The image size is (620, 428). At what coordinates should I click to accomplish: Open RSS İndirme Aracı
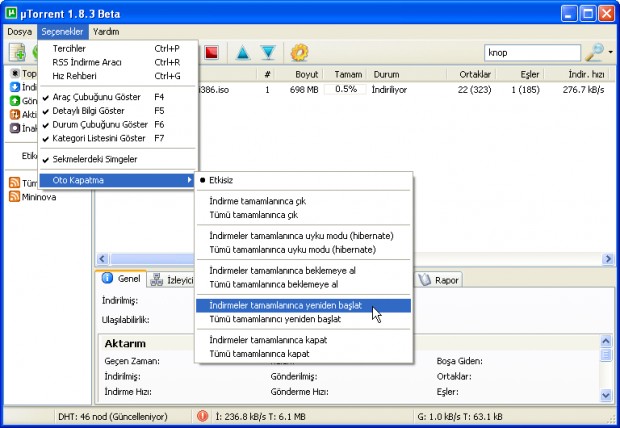pos(118,62)
